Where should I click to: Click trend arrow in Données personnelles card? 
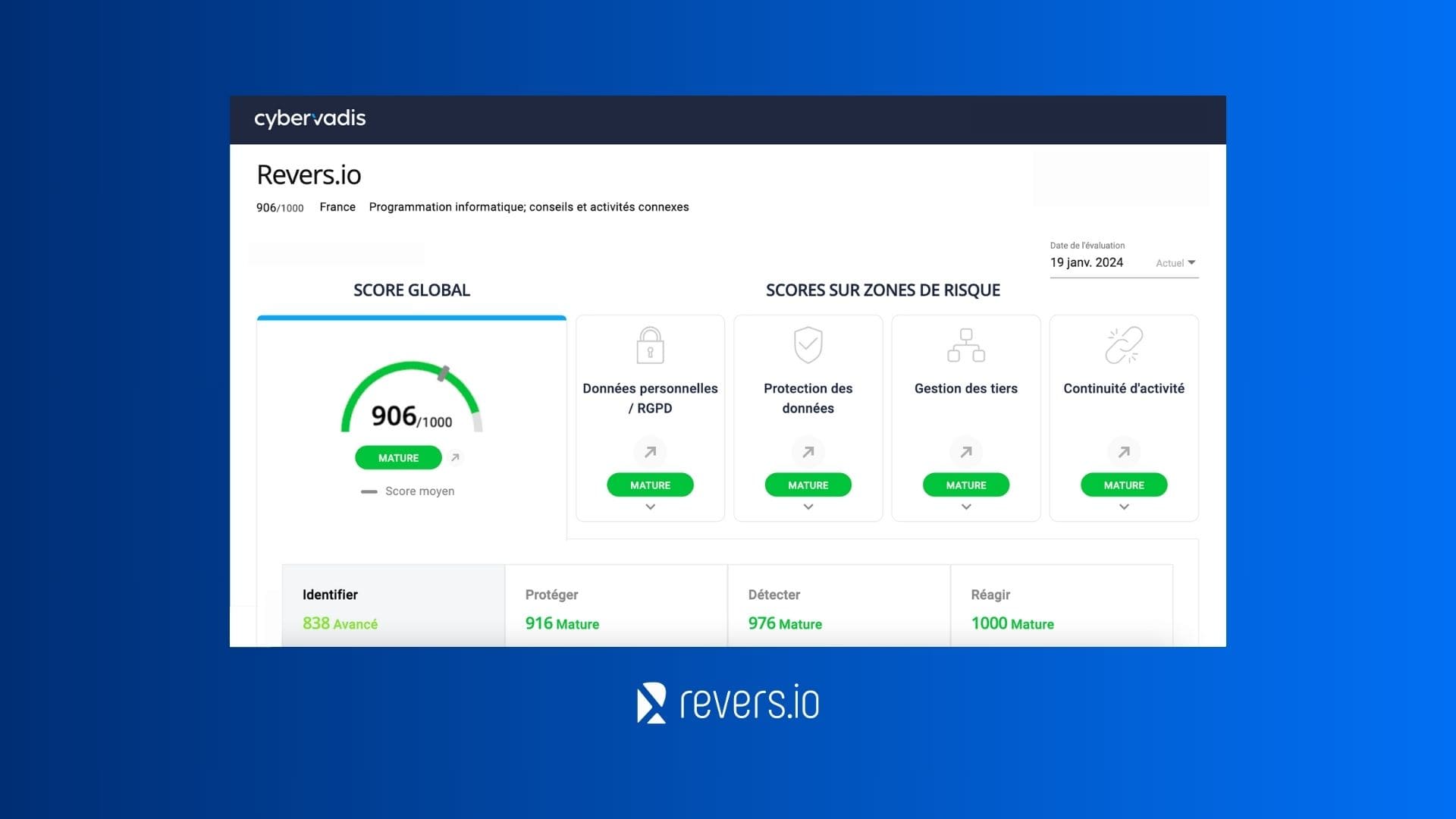[650, 452]
